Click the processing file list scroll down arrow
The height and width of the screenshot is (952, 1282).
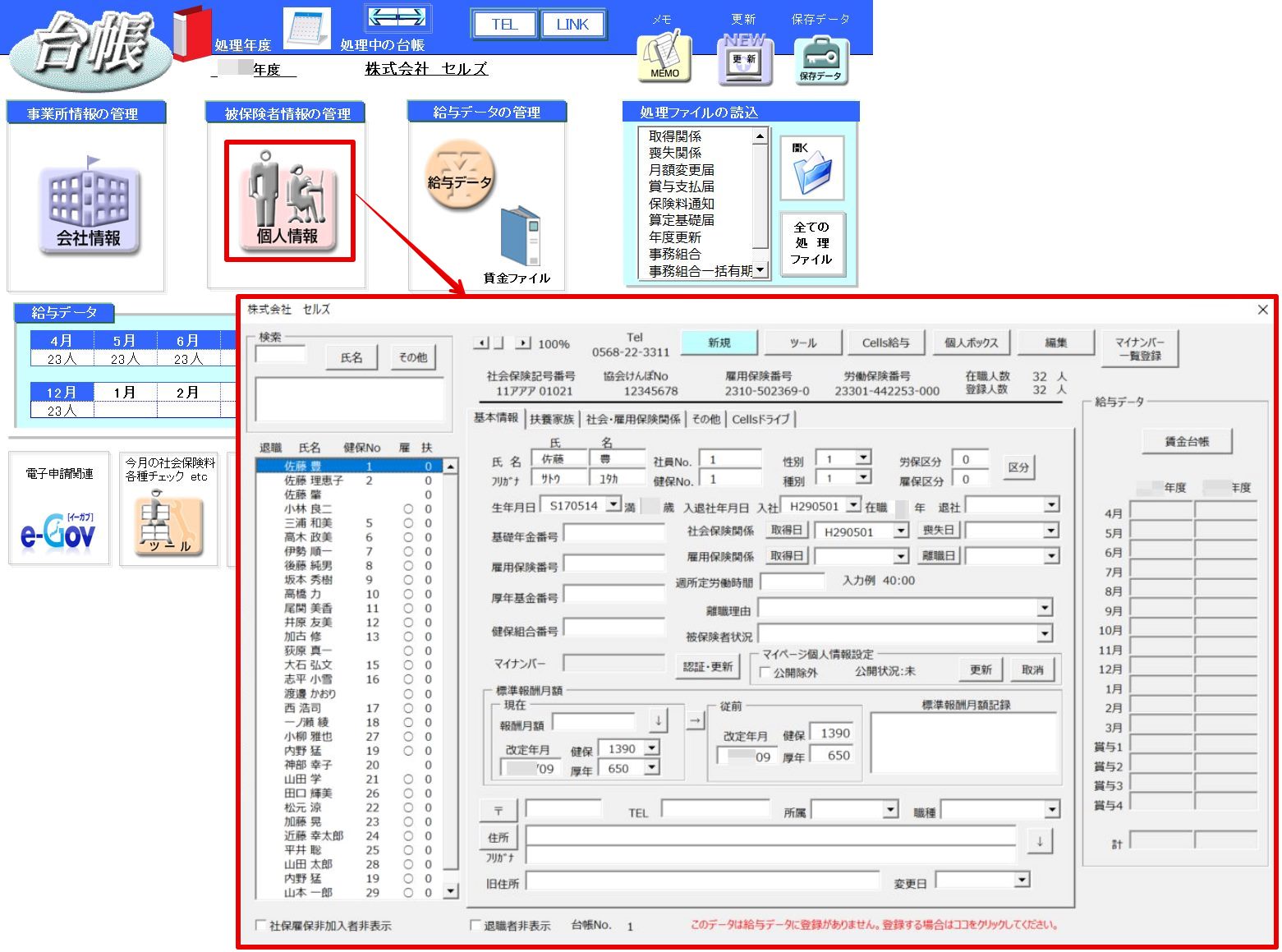coord(760,269)
